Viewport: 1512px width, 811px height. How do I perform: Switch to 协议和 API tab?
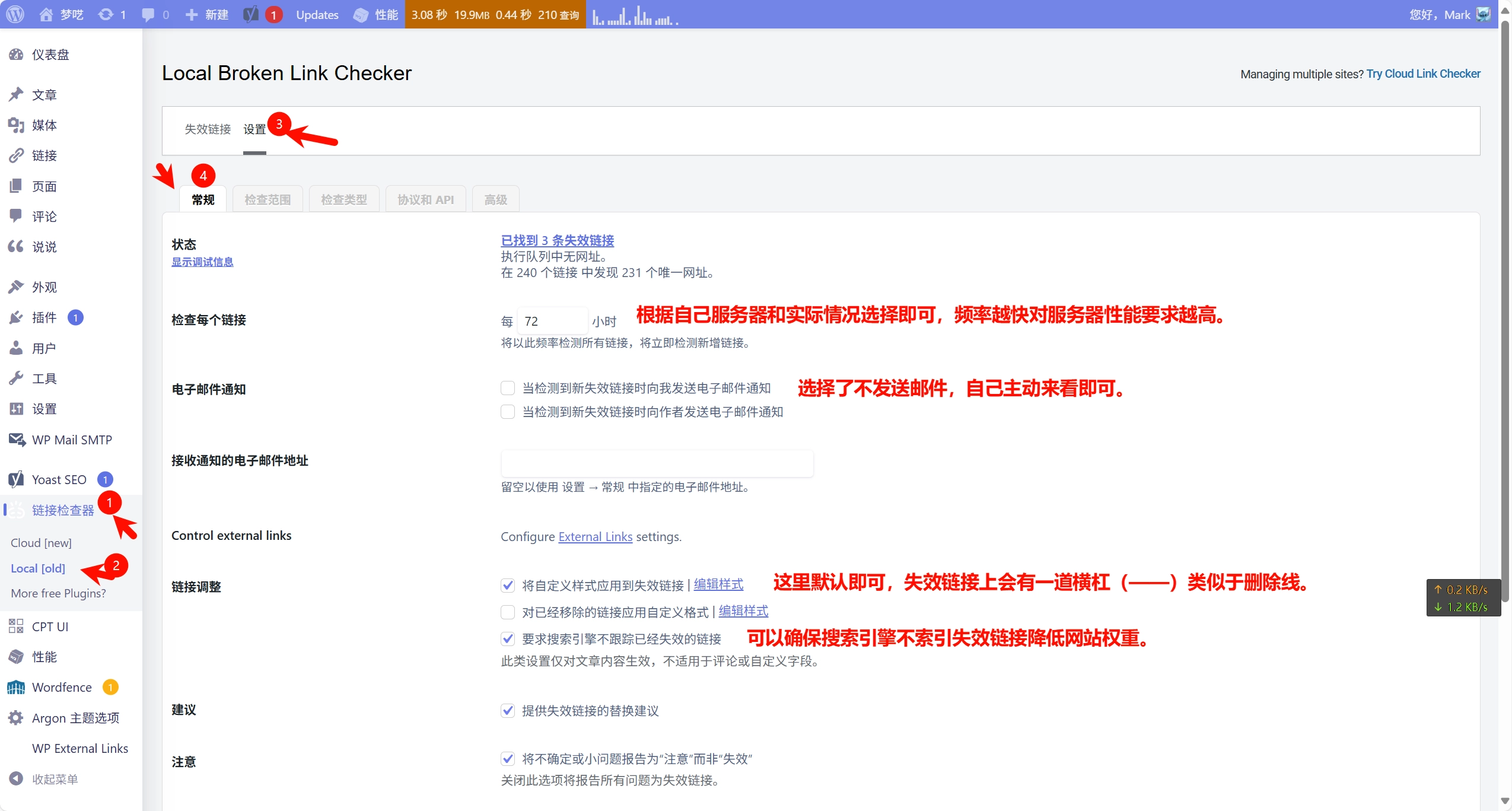(426, 199)
